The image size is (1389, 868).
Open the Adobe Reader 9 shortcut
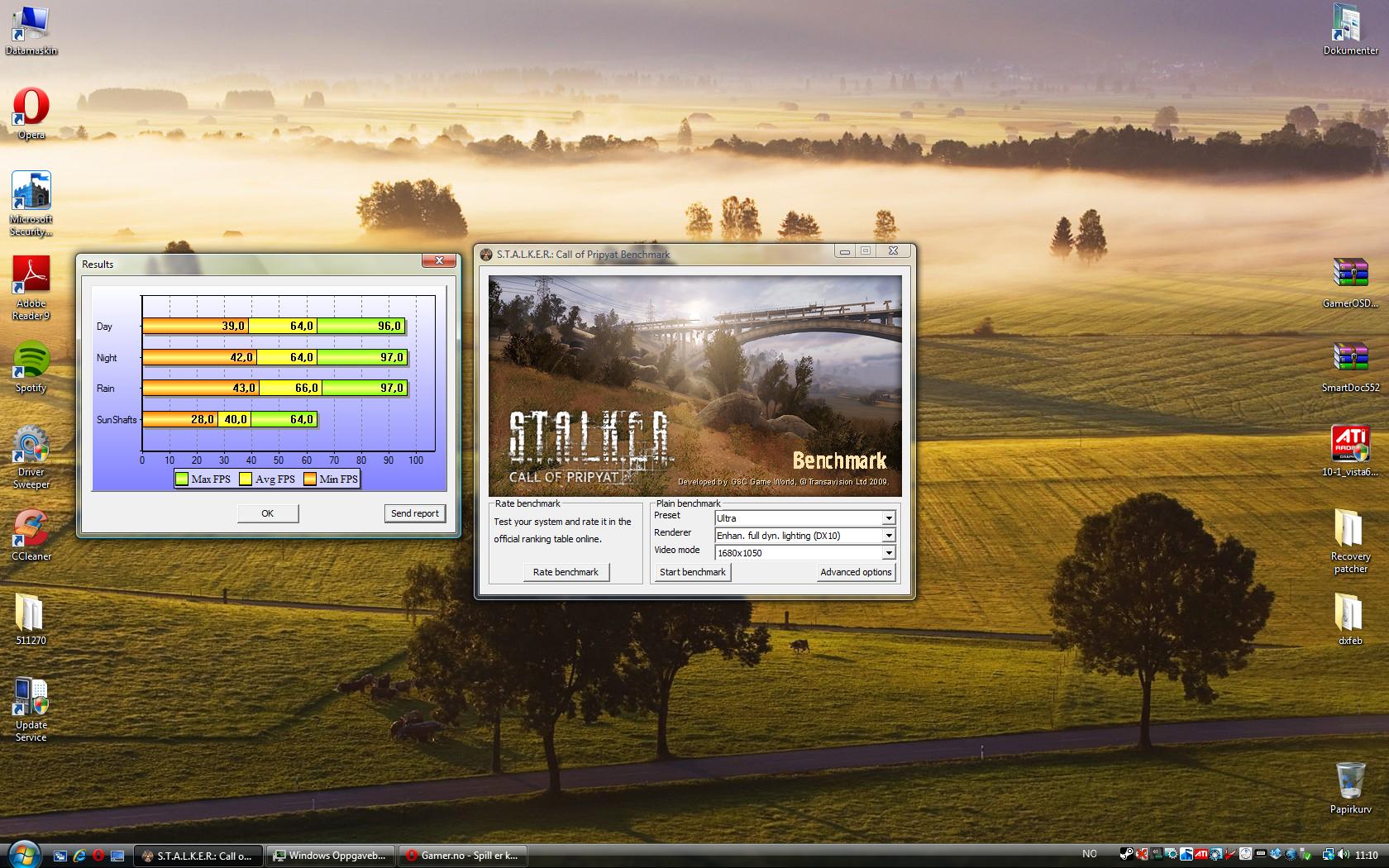coord(31,288)
